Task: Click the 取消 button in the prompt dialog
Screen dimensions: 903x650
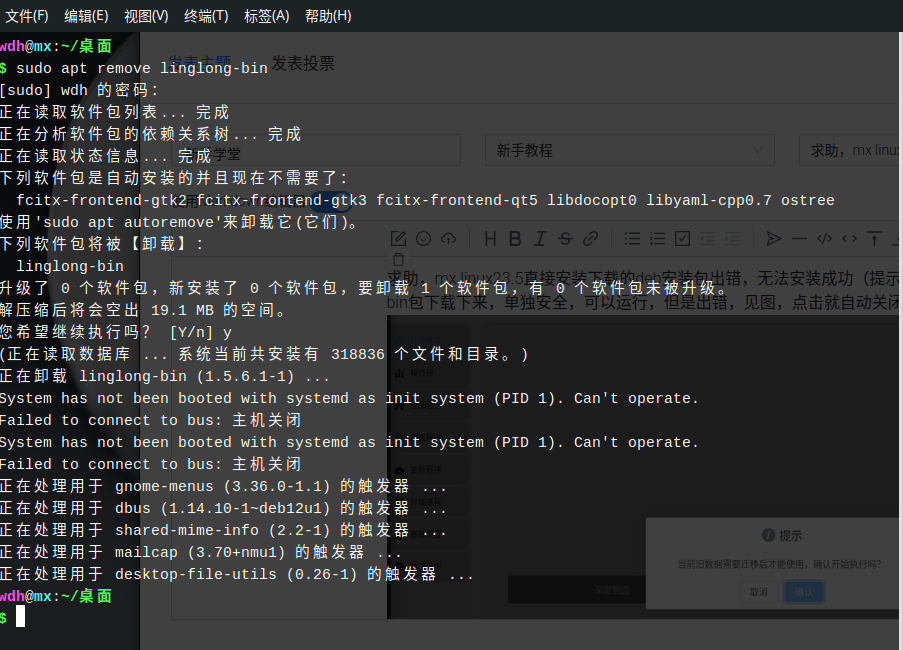Action: [758, 591]
